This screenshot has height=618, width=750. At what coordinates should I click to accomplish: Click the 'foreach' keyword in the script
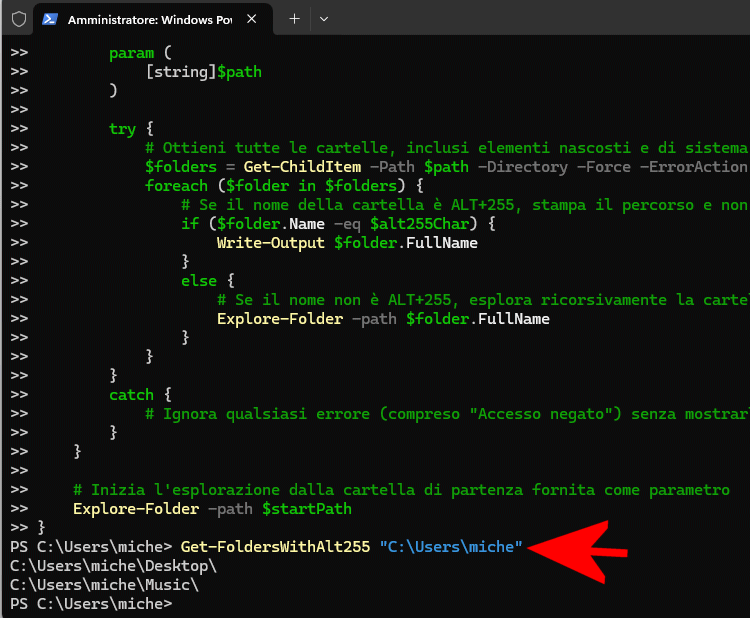pos(176,186)
